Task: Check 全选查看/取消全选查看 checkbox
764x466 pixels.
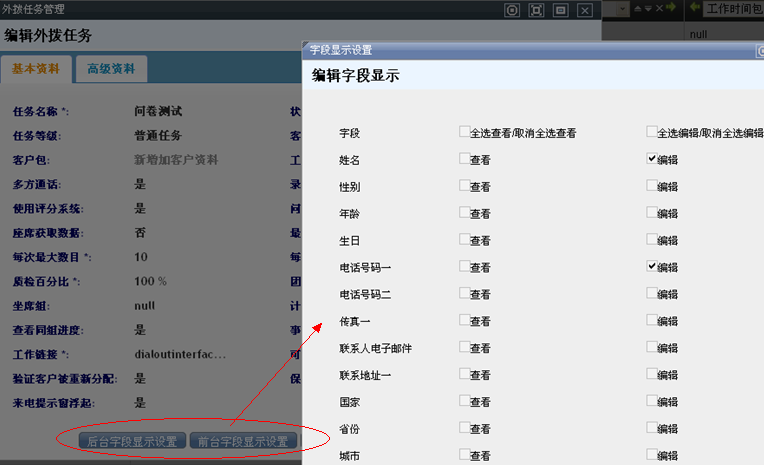Action: 465,132
